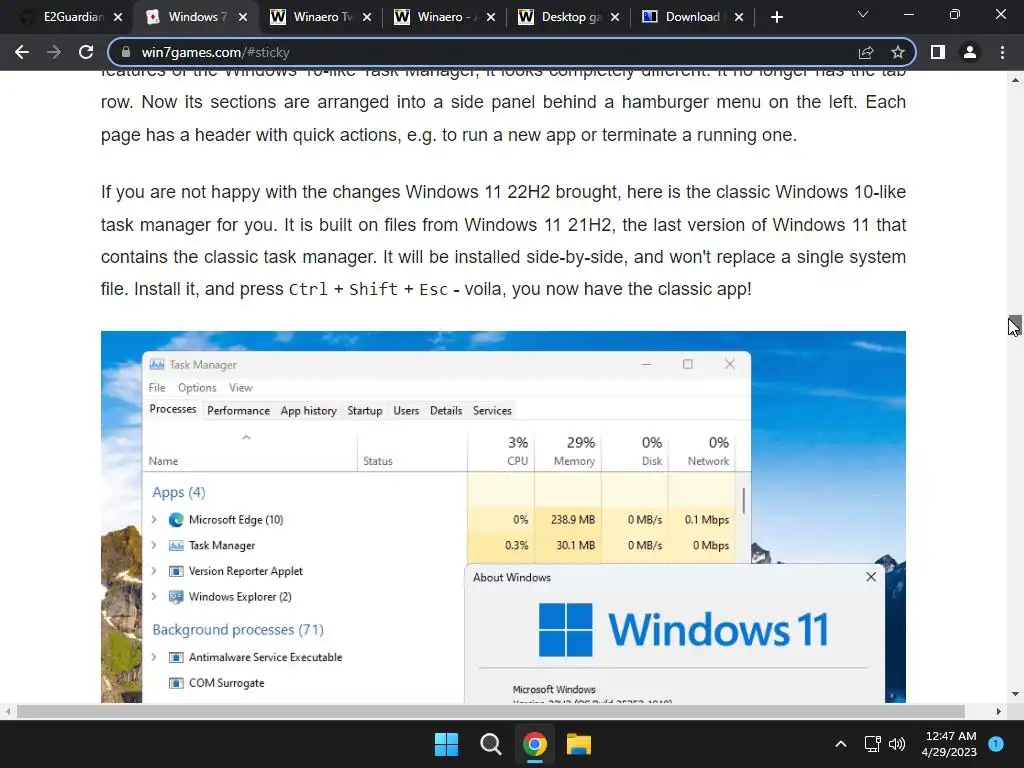Click the Chrome taskbar icon
Image resolution: width=1024 pixels, height=768 pixels.
point(535,744)
